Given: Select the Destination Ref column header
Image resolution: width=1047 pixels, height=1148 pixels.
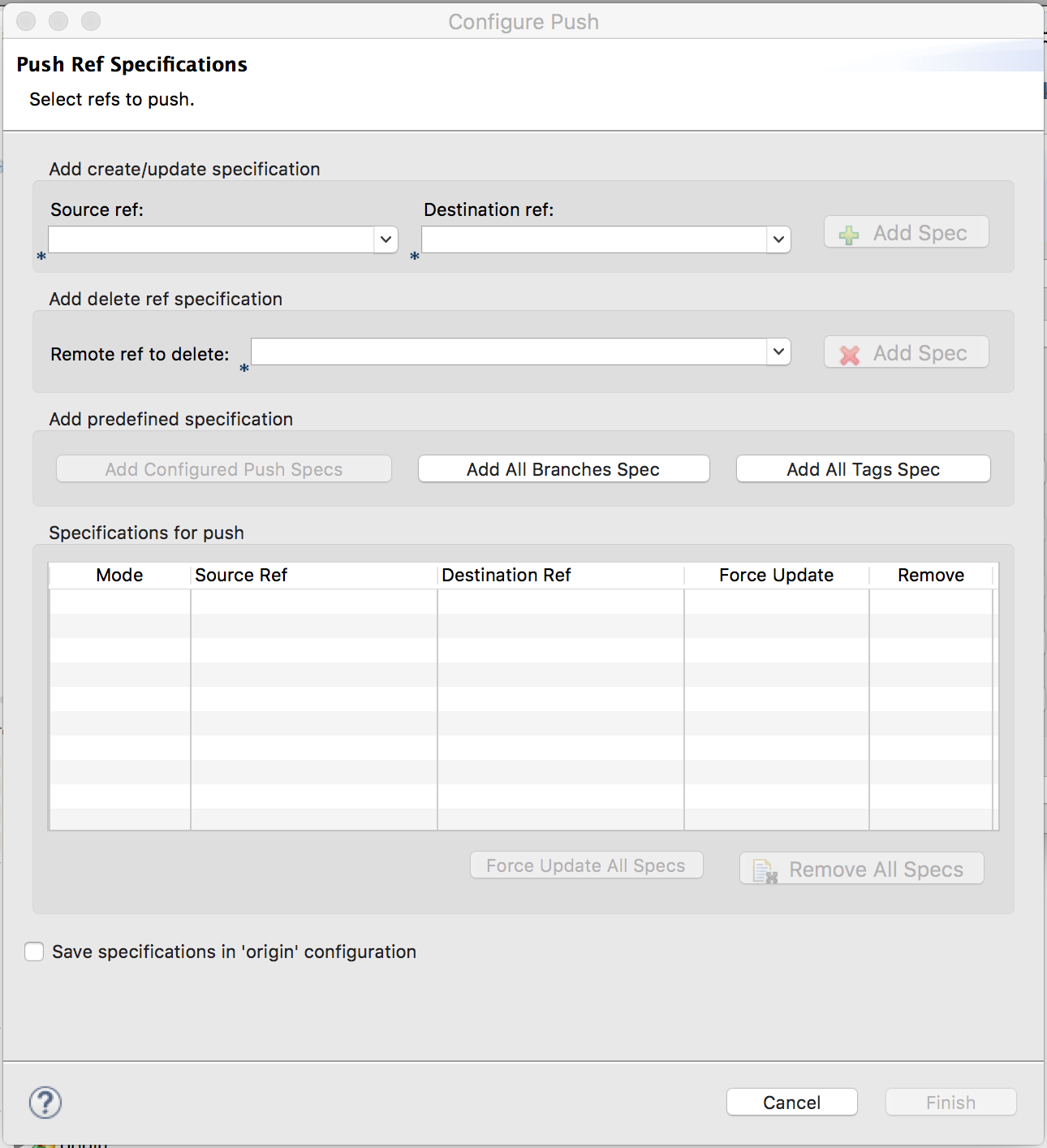Looking at the screenshot, I should pyautogui.click(x=561, y=575).
